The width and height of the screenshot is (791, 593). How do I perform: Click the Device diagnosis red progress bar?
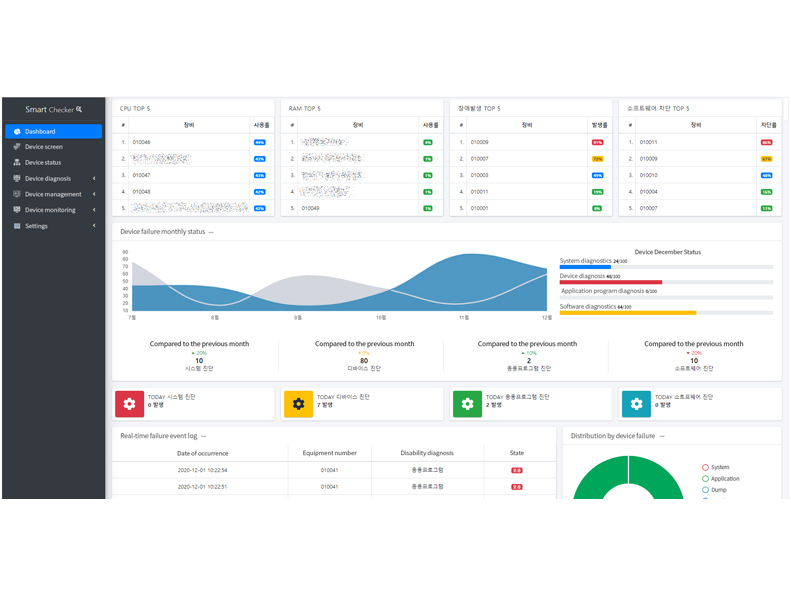[x=611, y=282]
